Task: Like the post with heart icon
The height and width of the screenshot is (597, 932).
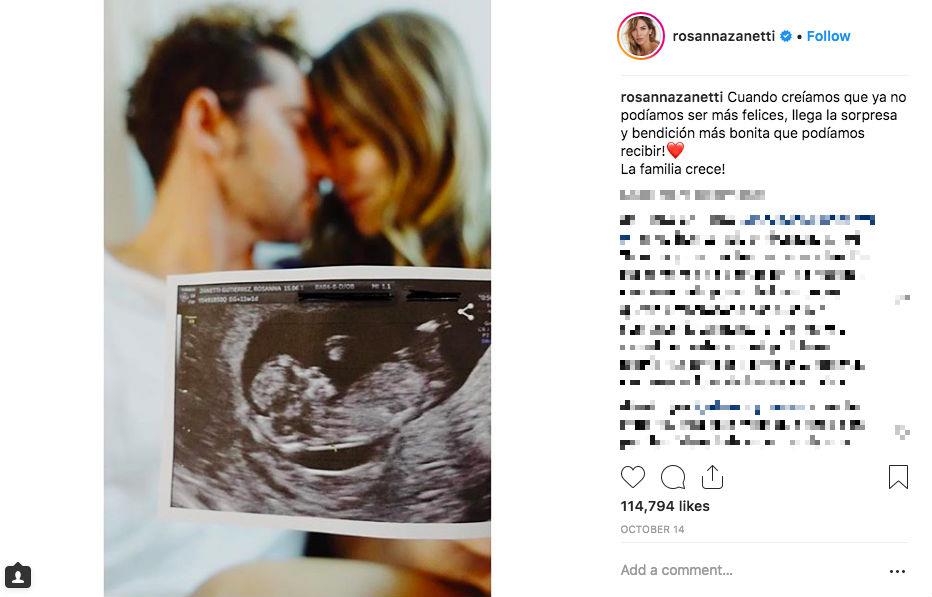Action: (632, 477)
